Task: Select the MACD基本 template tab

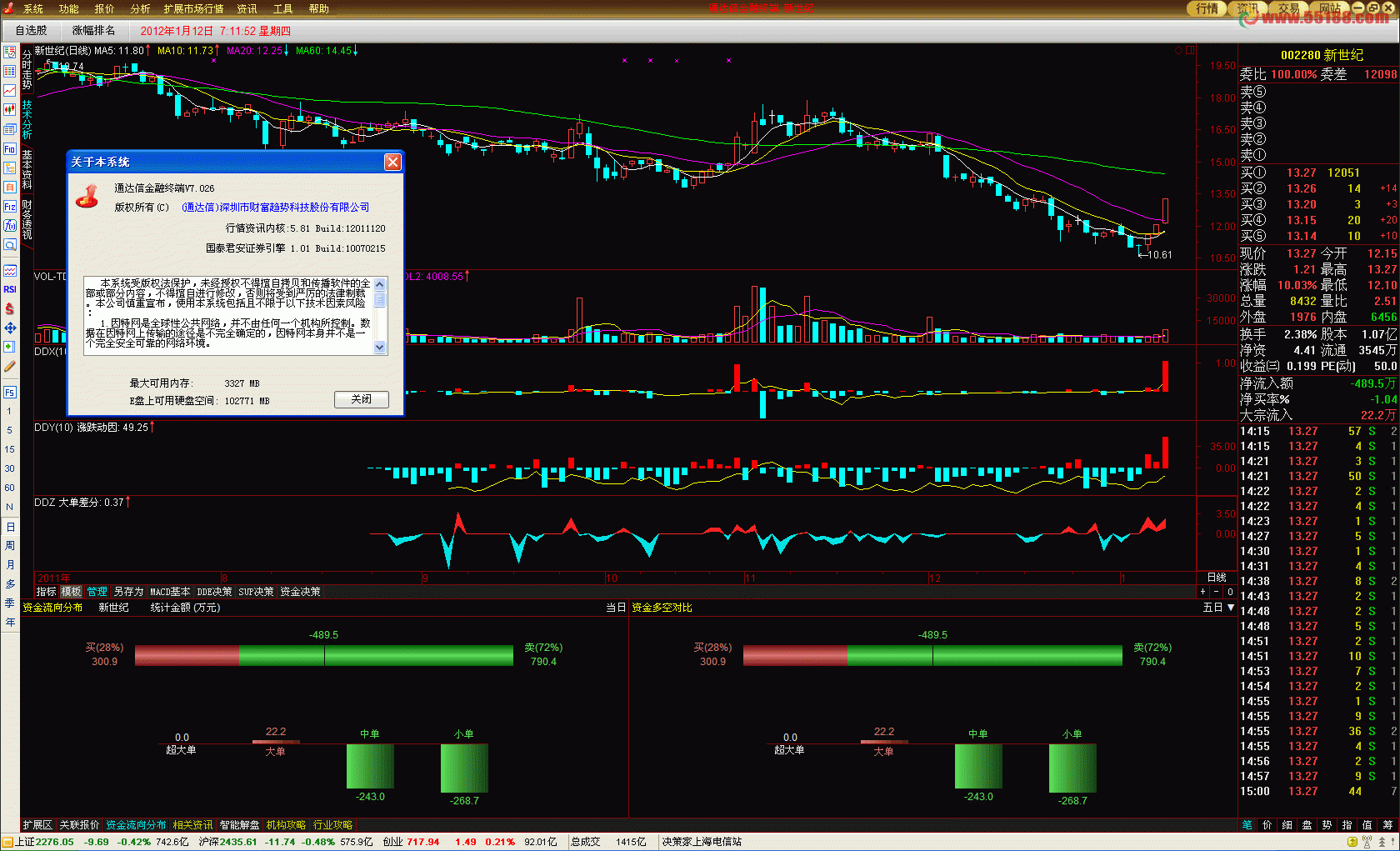Action: point(170,592)
